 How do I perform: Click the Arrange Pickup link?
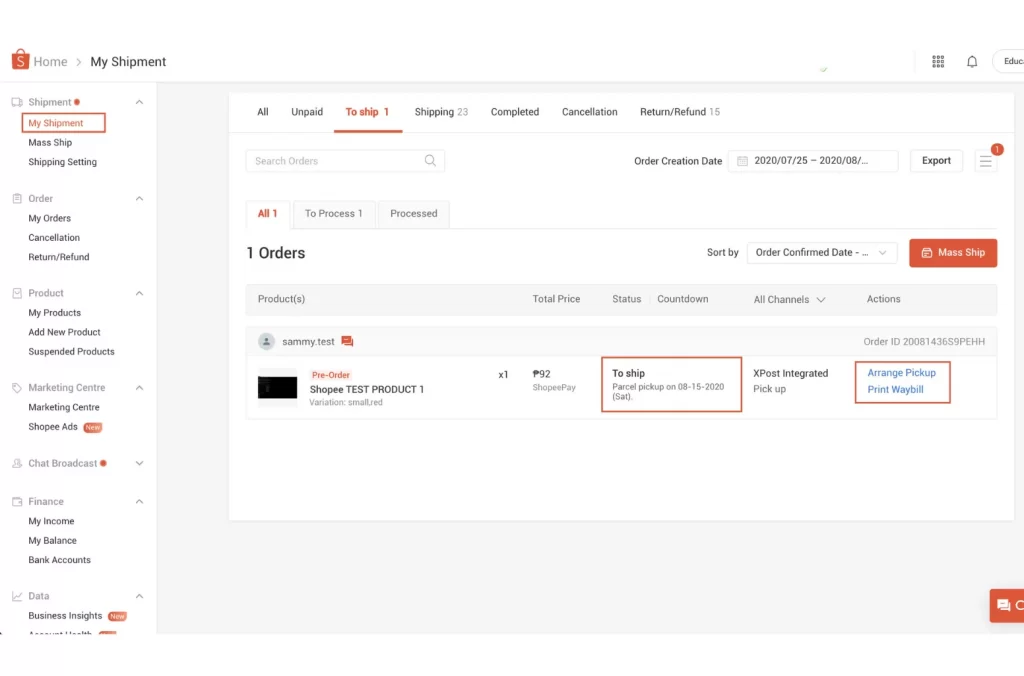point(901,373)
